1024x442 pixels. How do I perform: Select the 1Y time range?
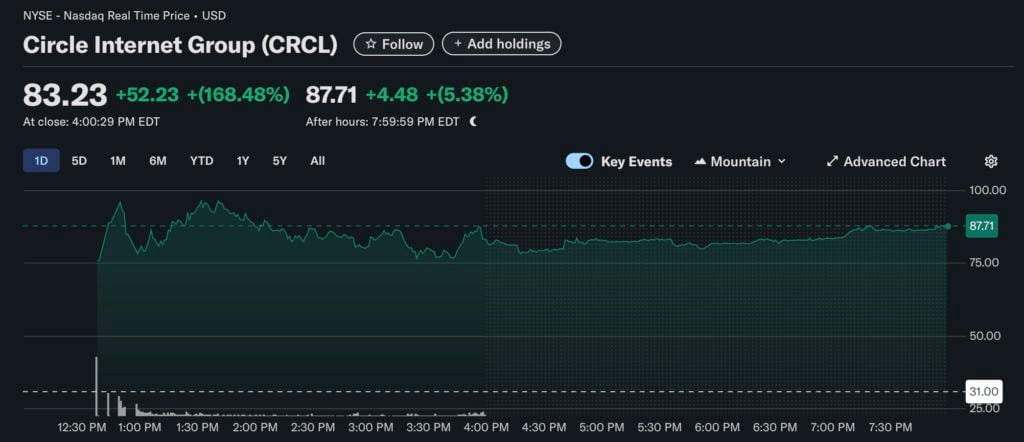pyautogui.click(x=243, y=161)
